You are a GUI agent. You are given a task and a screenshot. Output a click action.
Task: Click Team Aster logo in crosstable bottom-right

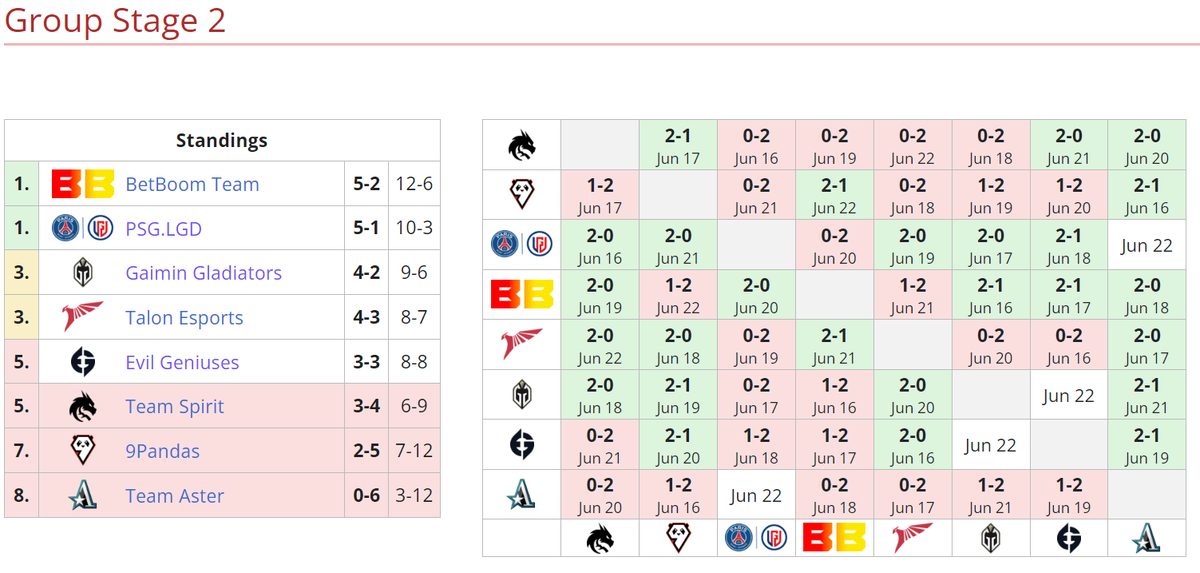point(1147,538)
